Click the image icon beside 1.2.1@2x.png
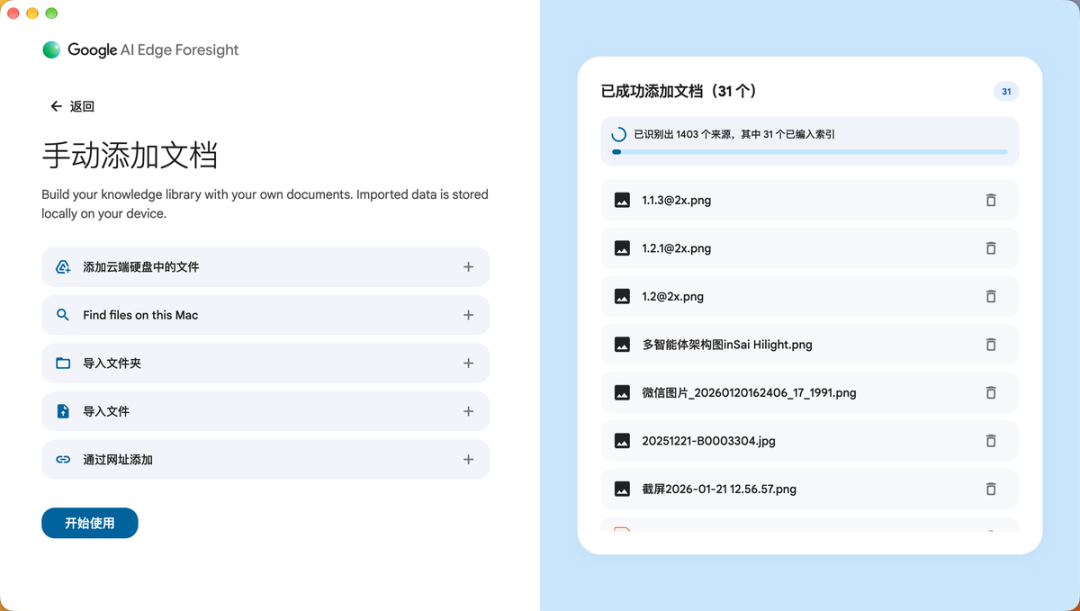This screenshot has height=611, width=1080. [622, 249]
